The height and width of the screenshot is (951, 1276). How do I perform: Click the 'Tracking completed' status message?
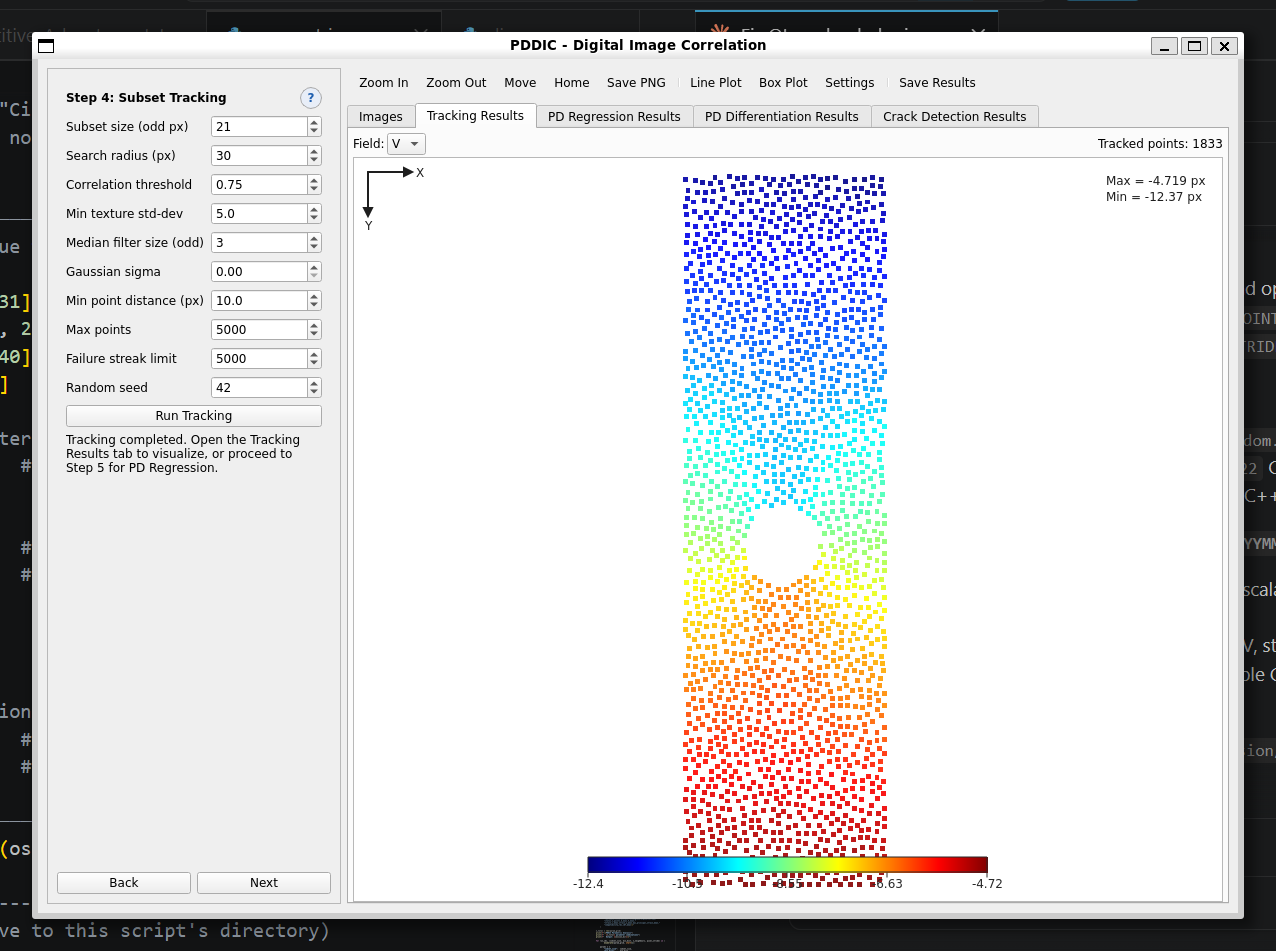point(183,454)
